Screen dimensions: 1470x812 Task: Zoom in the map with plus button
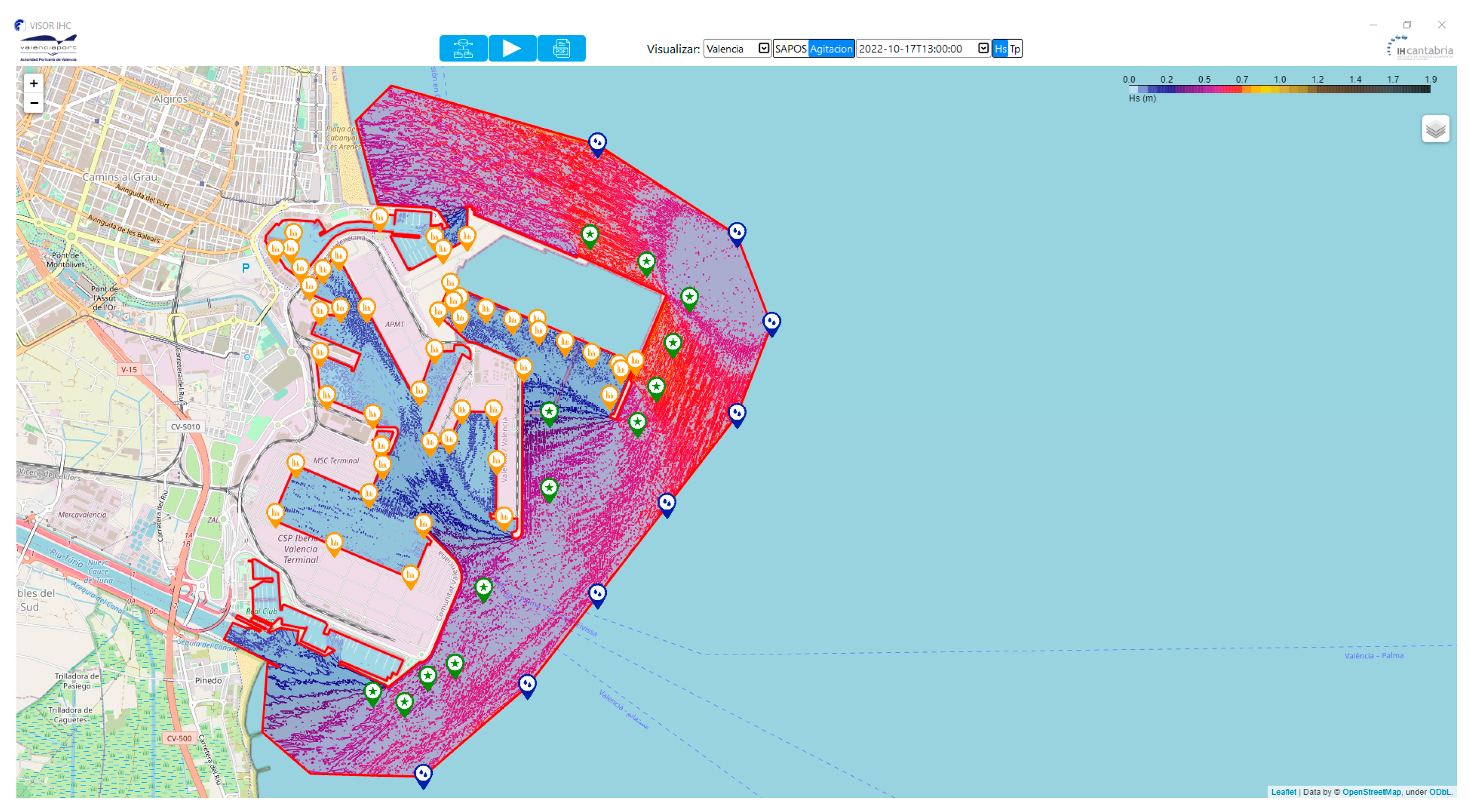pos(34,83)
